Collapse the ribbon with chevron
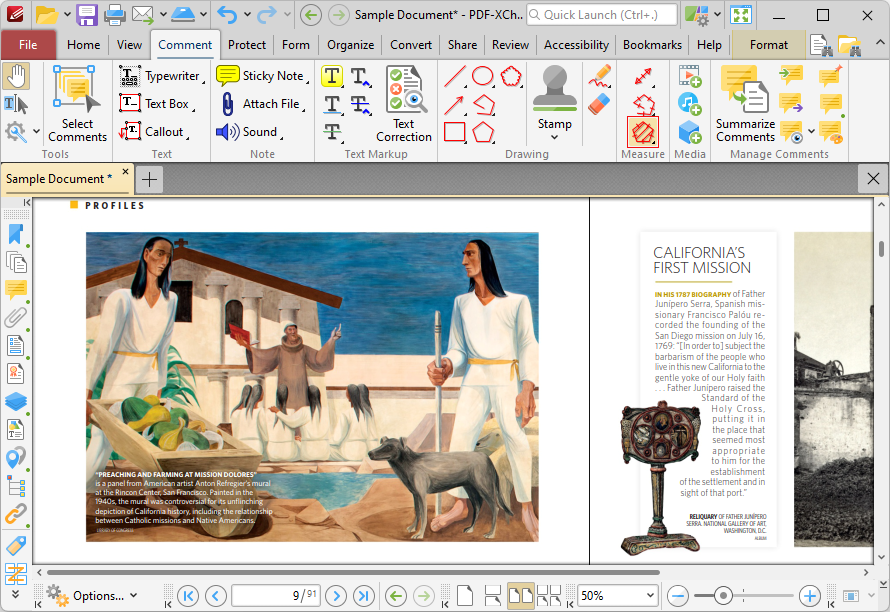Viewport: 890px width, 612px height. click(879, 43)
